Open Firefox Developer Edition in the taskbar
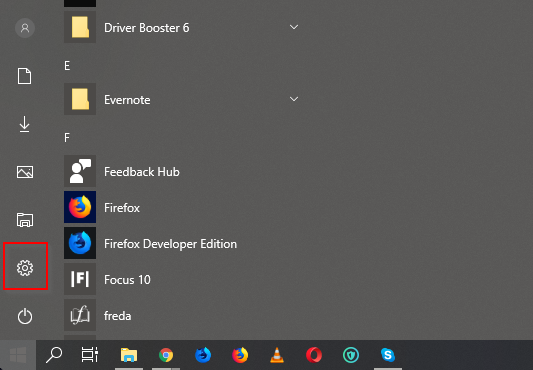 pyautogui.click(x=203, y=355)
